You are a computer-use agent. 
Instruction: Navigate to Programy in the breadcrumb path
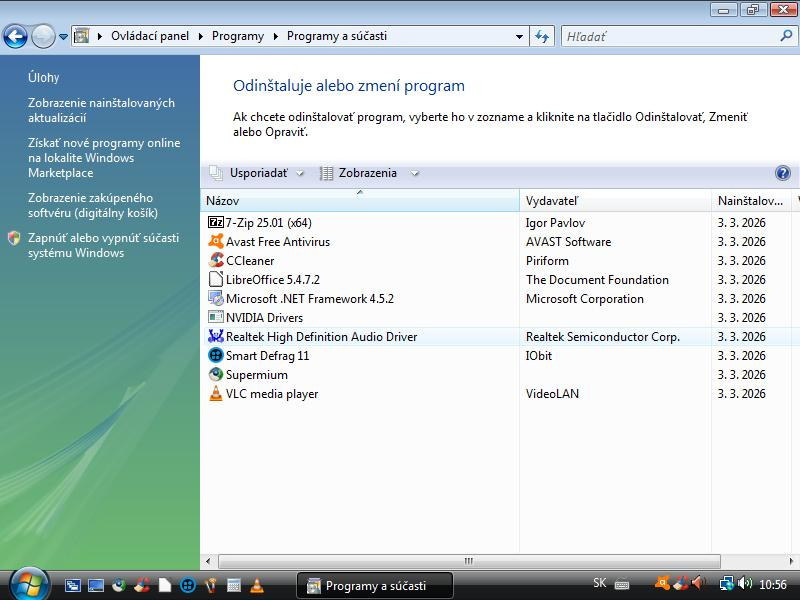pos(238,36)
